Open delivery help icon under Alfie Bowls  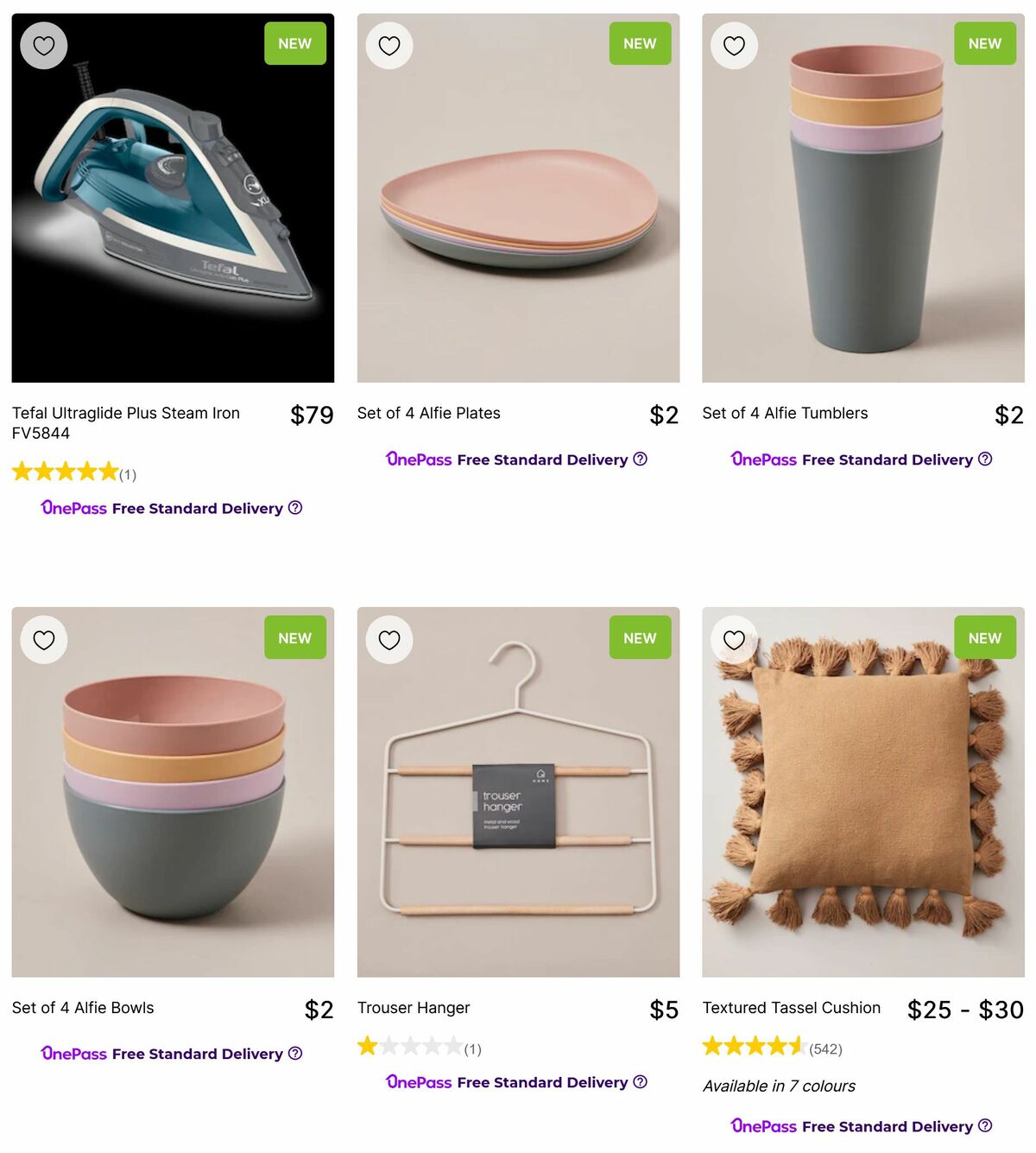coord(295,1054)
